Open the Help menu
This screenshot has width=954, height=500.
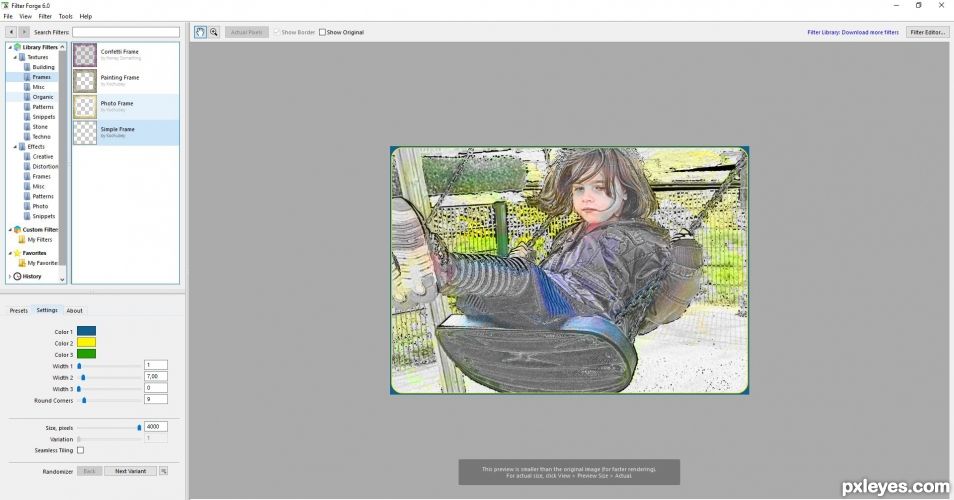86,16
